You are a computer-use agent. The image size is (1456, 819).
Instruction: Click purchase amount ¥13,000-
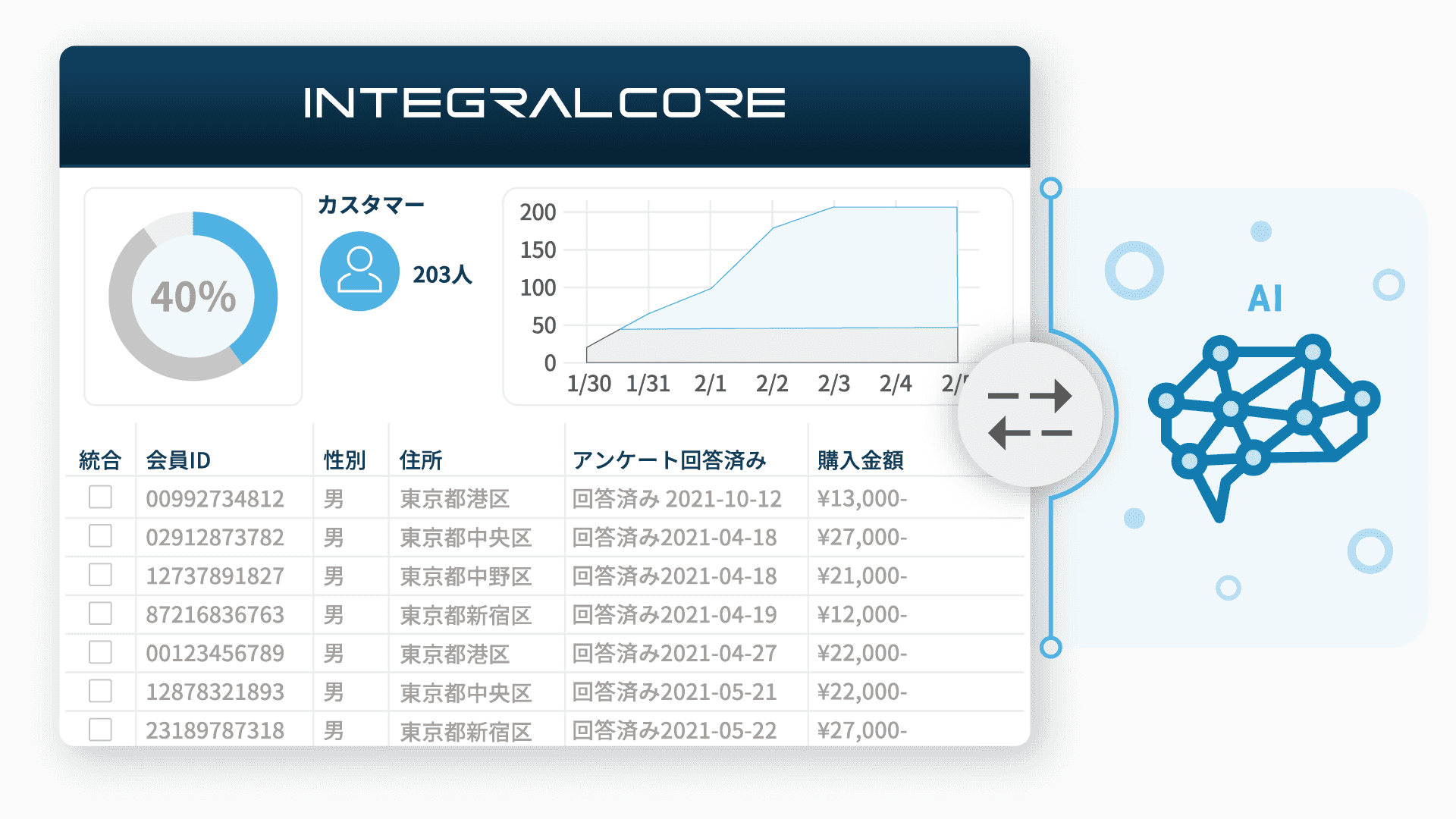(x=862, y=498)
